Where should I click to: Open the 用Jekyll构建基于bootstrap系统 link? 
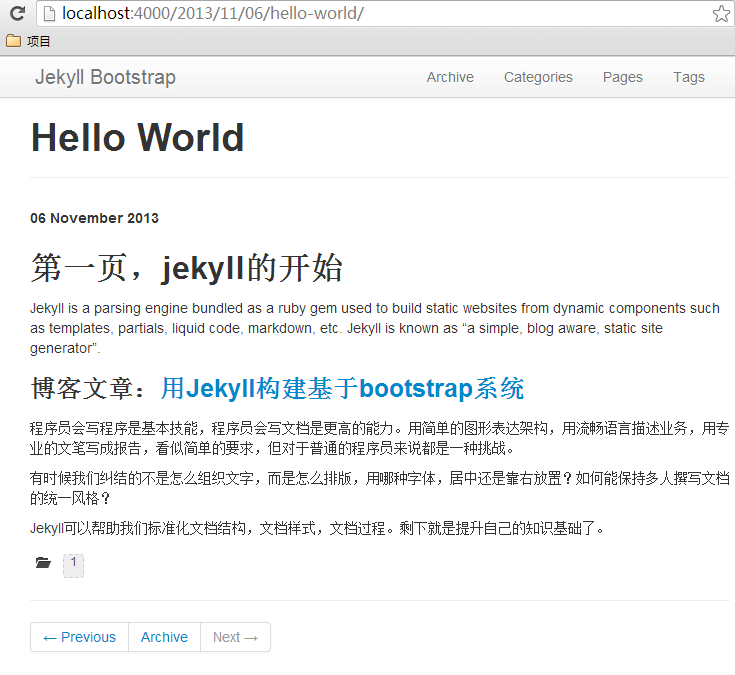click(x=342, y=388)
